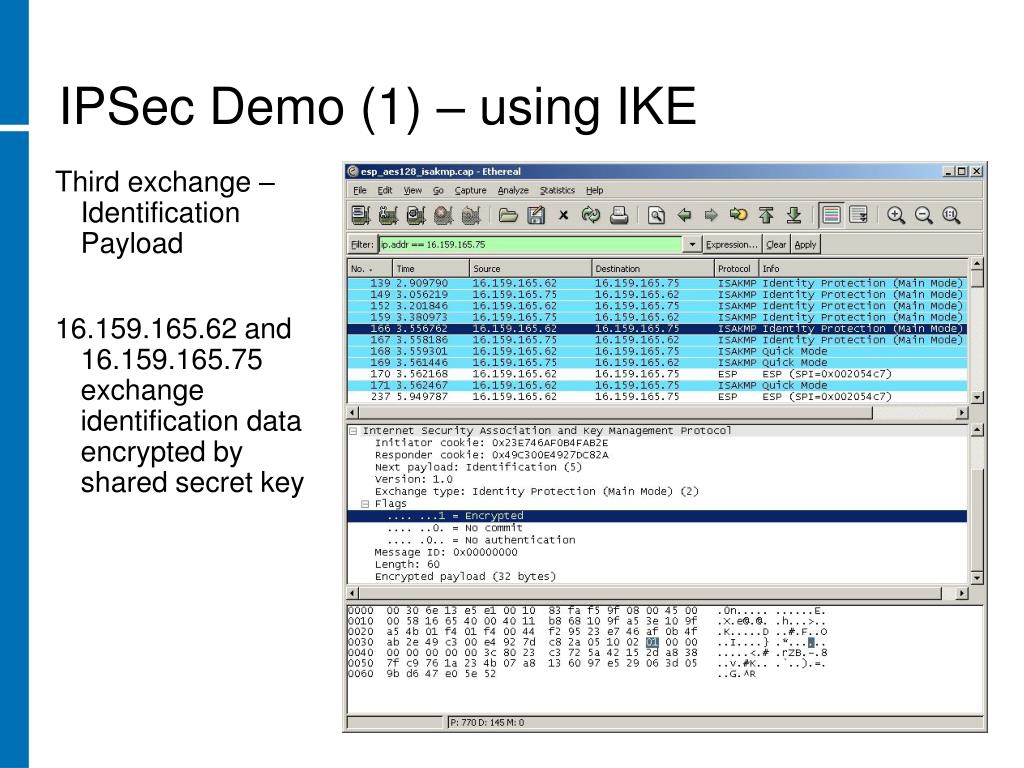Open the Statistics menu

pyautogui.click(x=557, y=190)
